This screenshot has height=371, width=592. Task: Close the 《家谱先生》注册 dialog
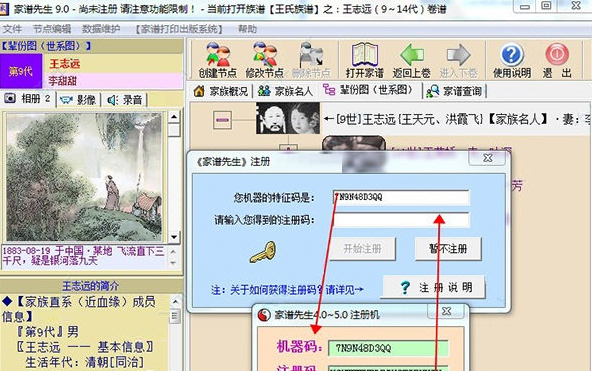487,158
